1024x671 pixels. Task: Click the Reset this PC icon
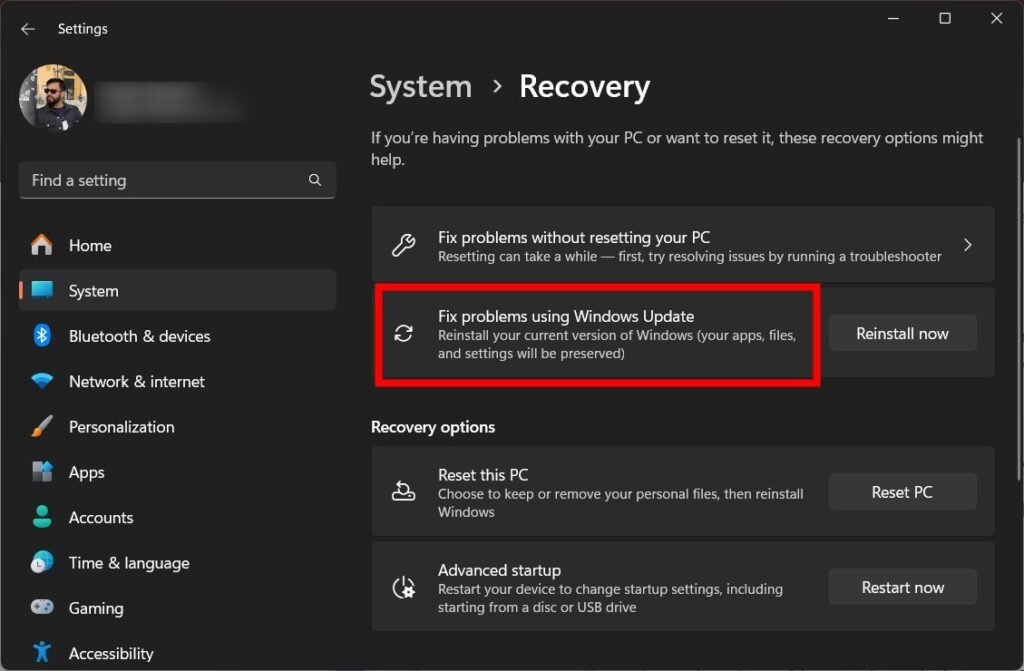pyautogui.click(x=404, y=491)
